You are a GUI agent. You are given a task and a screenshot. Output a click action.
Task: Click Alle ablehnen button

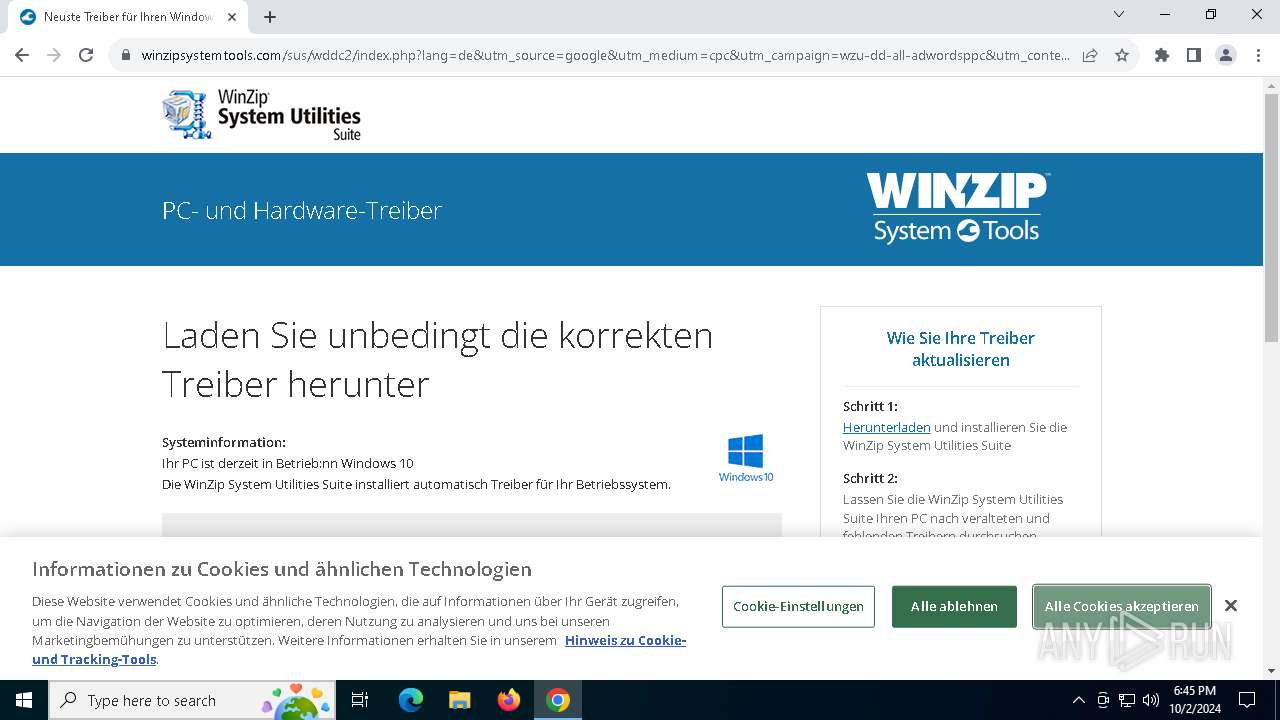pyautogui.click(x=954, y=607)
